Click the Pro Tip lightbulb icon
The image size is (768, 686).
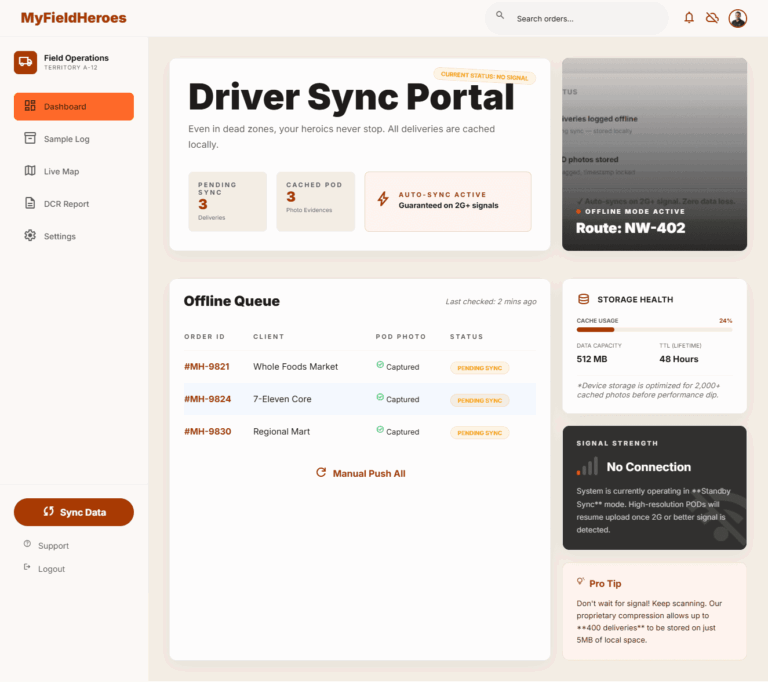(580, 582)
